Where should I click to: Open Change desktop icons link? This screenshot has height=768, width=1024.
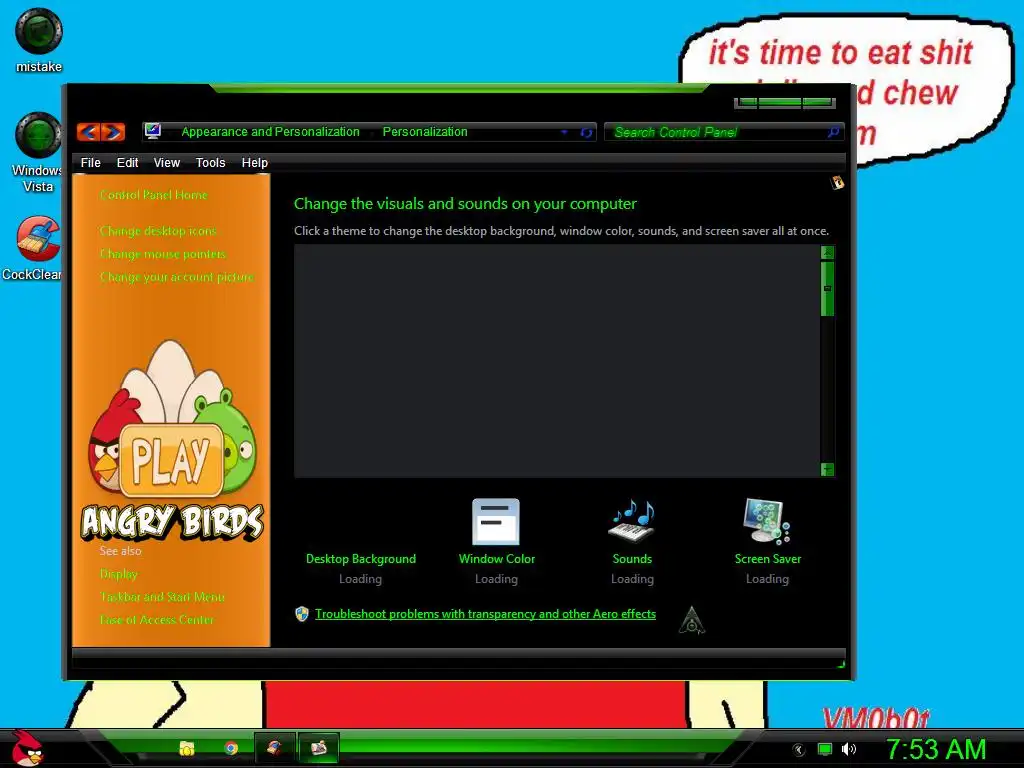point(158,231)
